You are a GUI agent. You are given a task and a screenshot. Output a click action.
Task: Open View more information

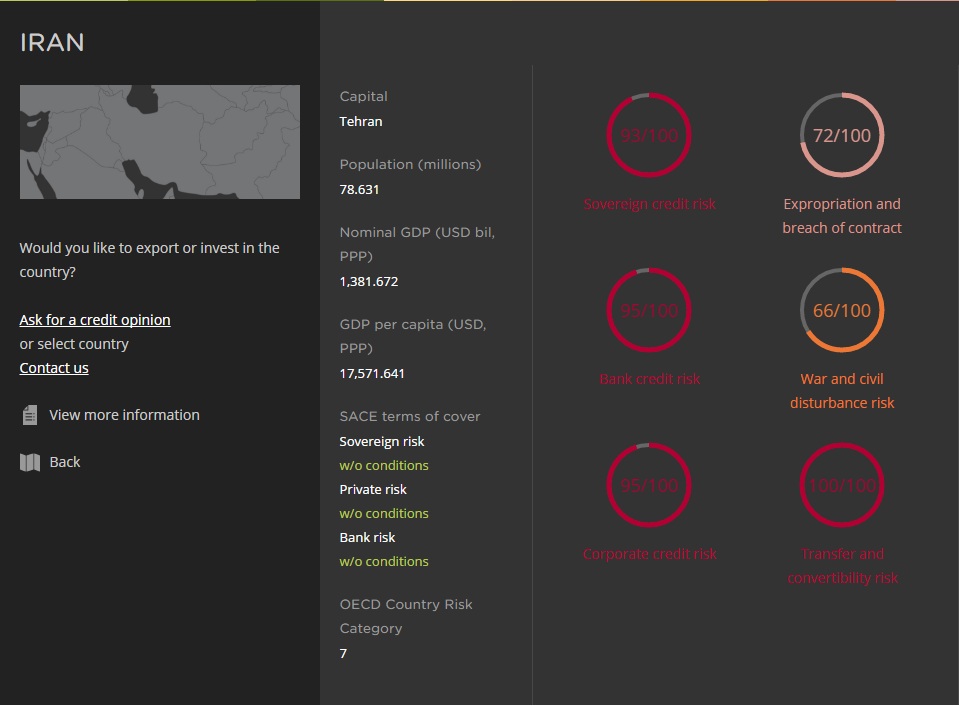click(x=124, y=415)
